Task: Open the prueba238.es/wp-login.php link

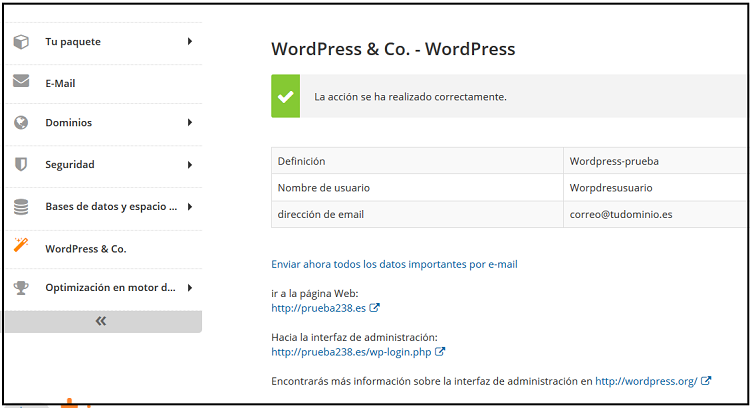Action: (x=351, y=352)
